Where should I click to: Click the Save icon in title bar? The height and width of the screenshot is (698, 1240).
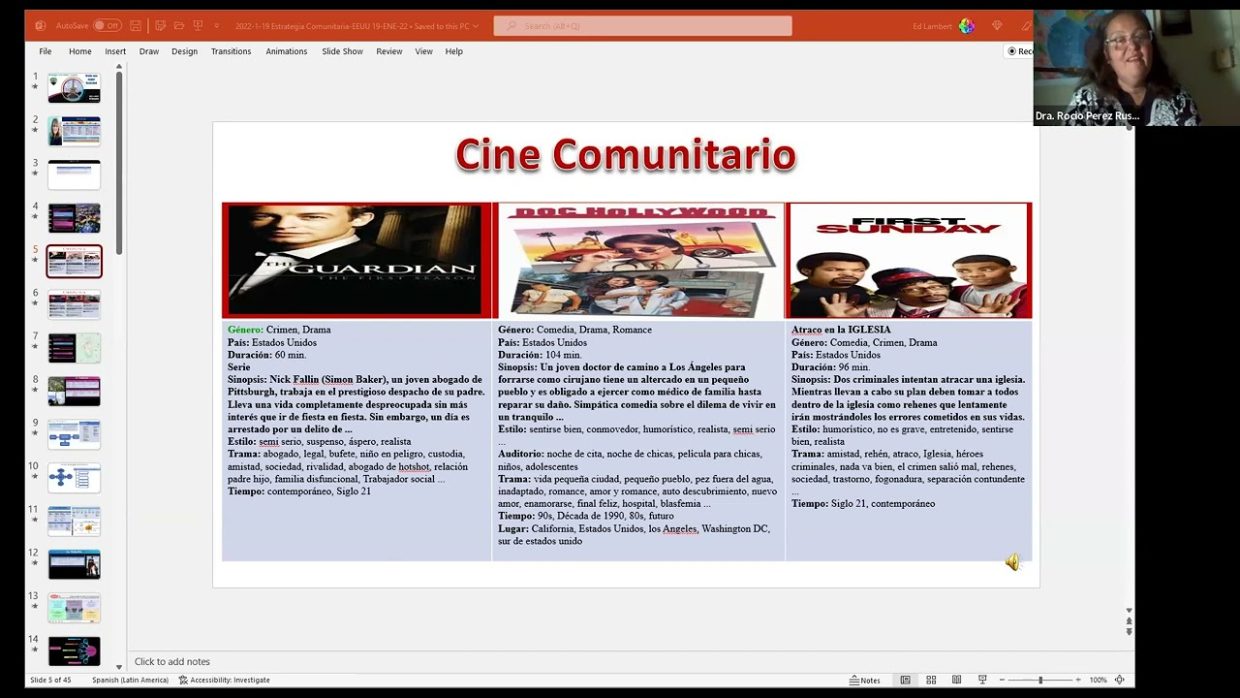coord(136,26)
